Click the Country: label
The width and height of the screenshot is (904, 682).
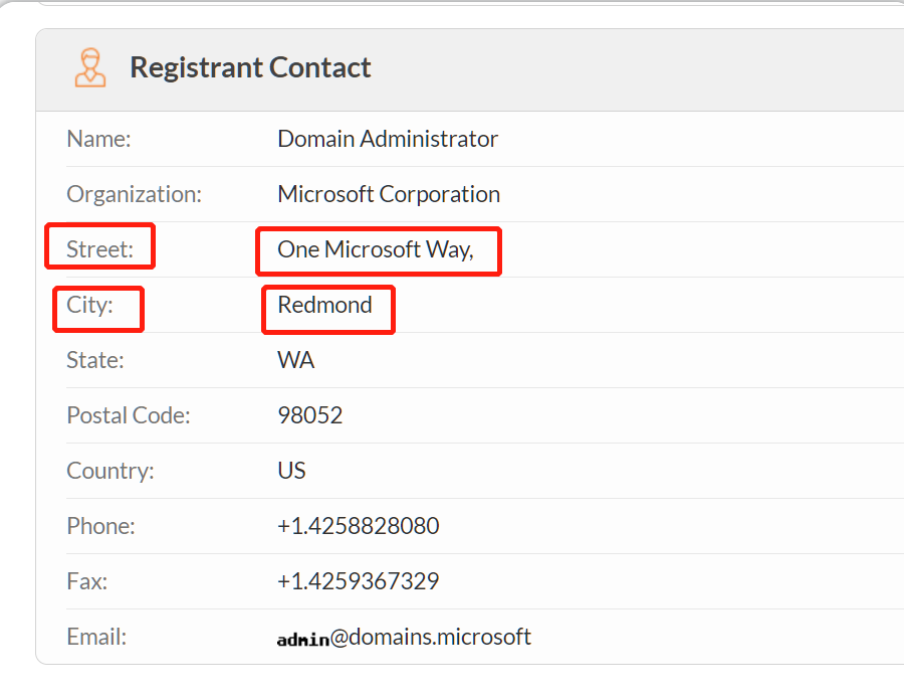point(111,471)
